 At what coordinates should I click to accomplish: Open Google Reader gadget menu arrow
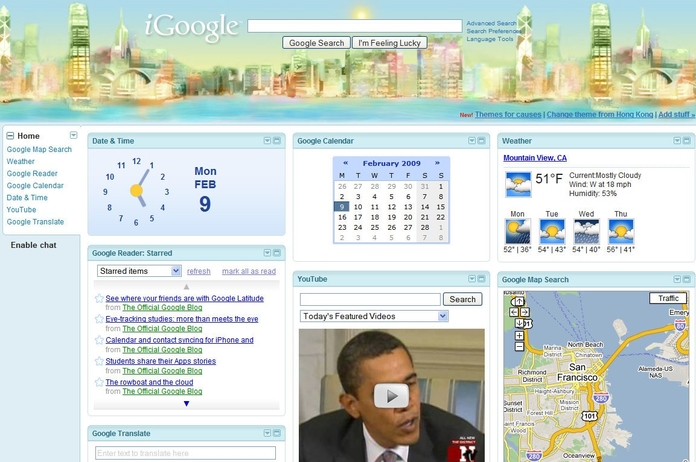[267, 253]
